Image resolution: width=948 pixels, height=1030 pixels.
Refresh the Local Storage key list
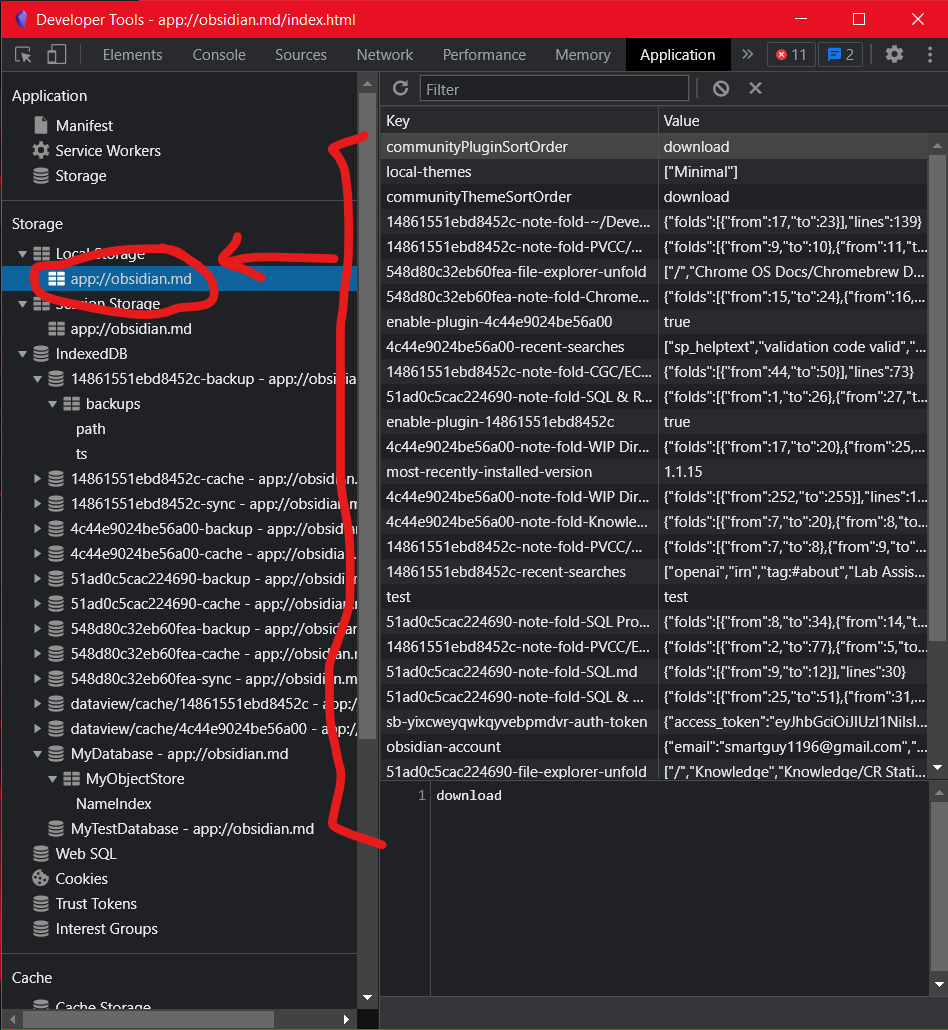400,88
